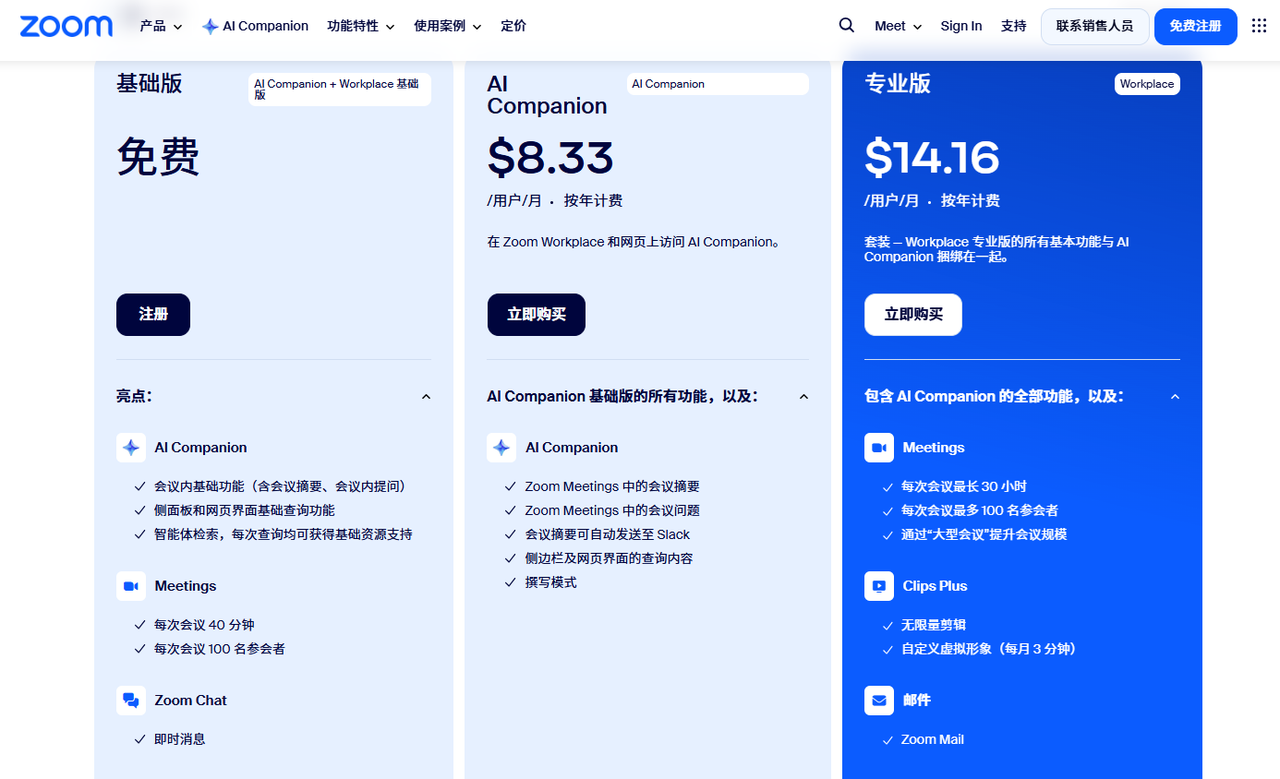Open the search magnifier icon
Viewport: 1280px width, 779px height.
[x=847, y=26]
